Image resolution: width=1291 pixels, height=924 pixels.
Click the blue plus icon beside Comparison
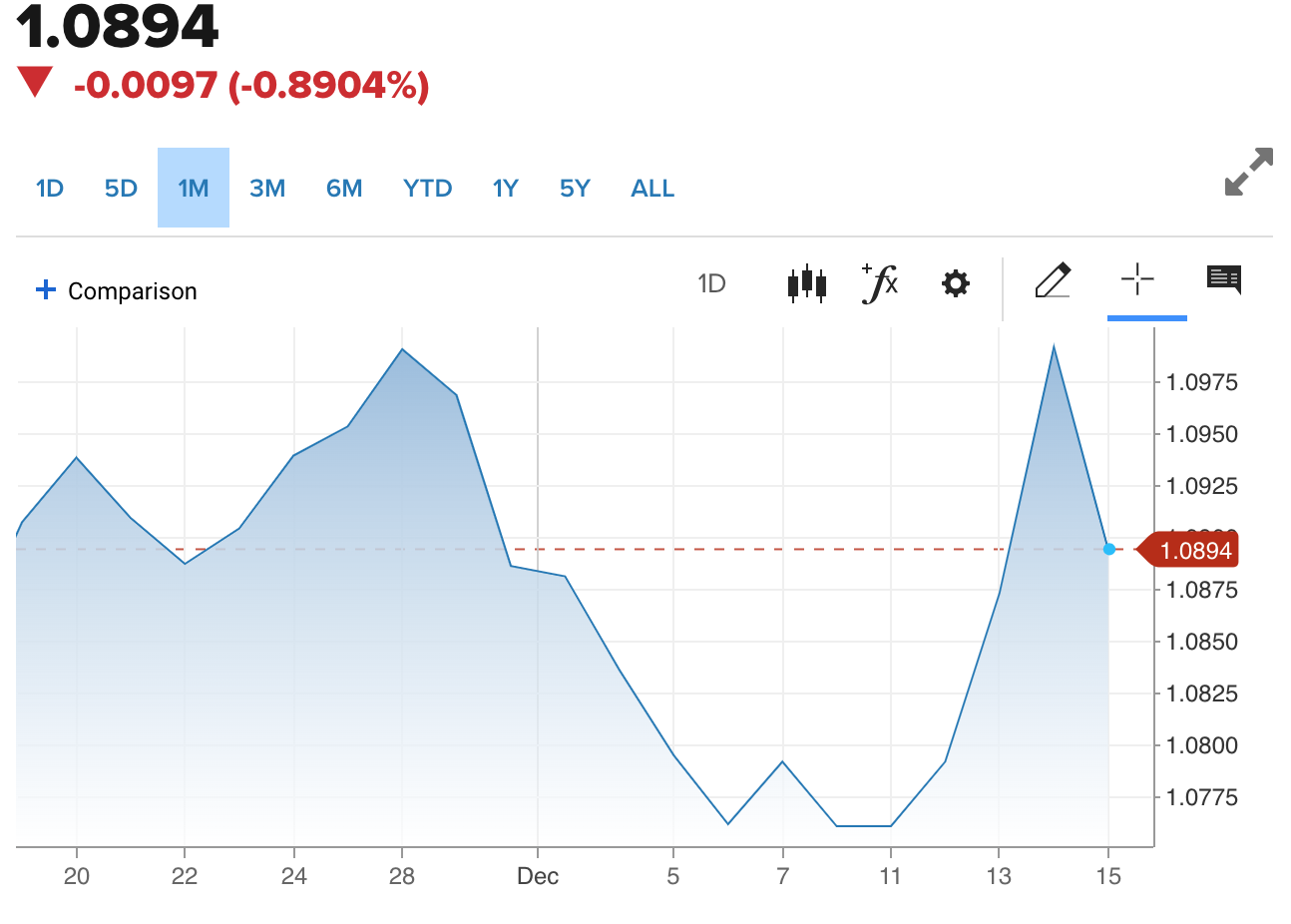pos(45,290)
